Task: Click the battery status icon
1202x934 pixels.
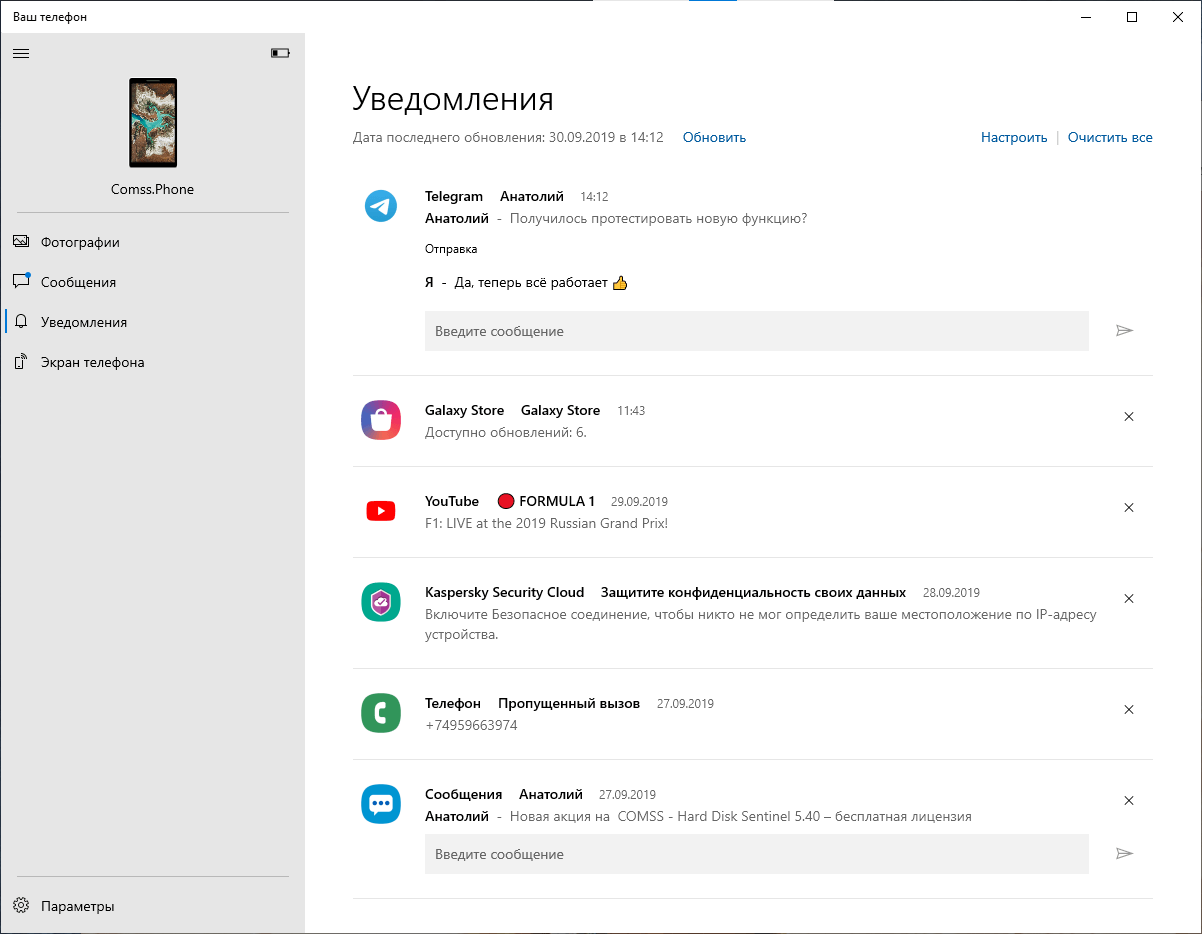Action: (280, 54)
